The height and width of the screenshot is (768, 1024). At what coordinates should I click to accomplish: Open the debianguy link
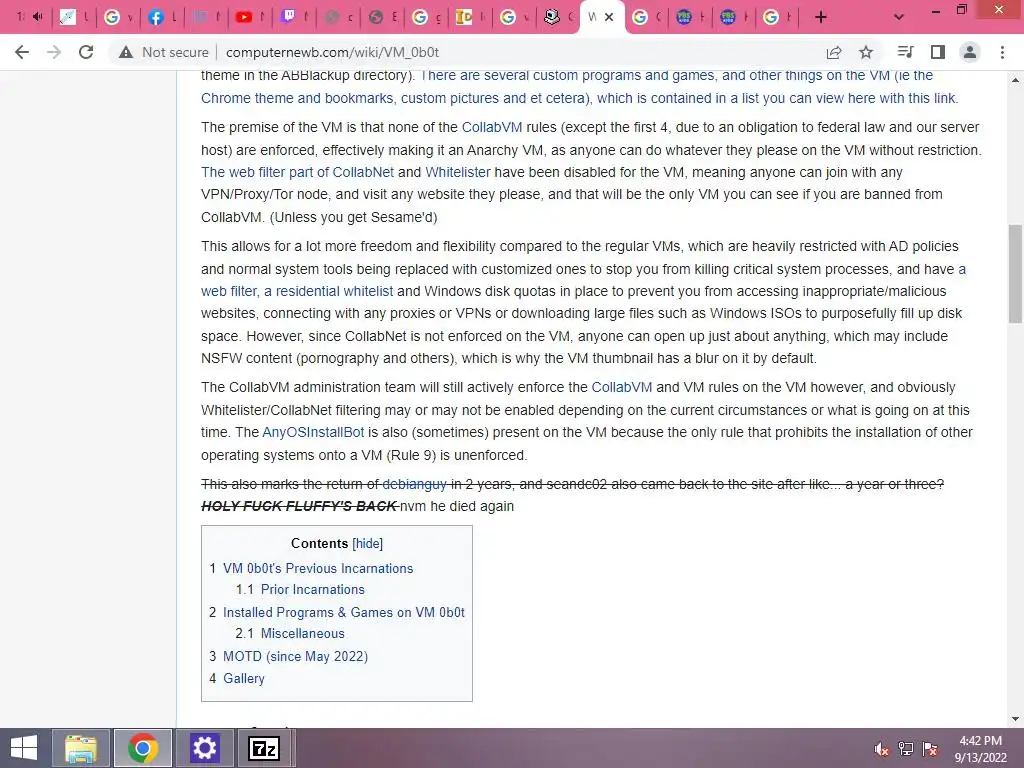coord(414,484)
